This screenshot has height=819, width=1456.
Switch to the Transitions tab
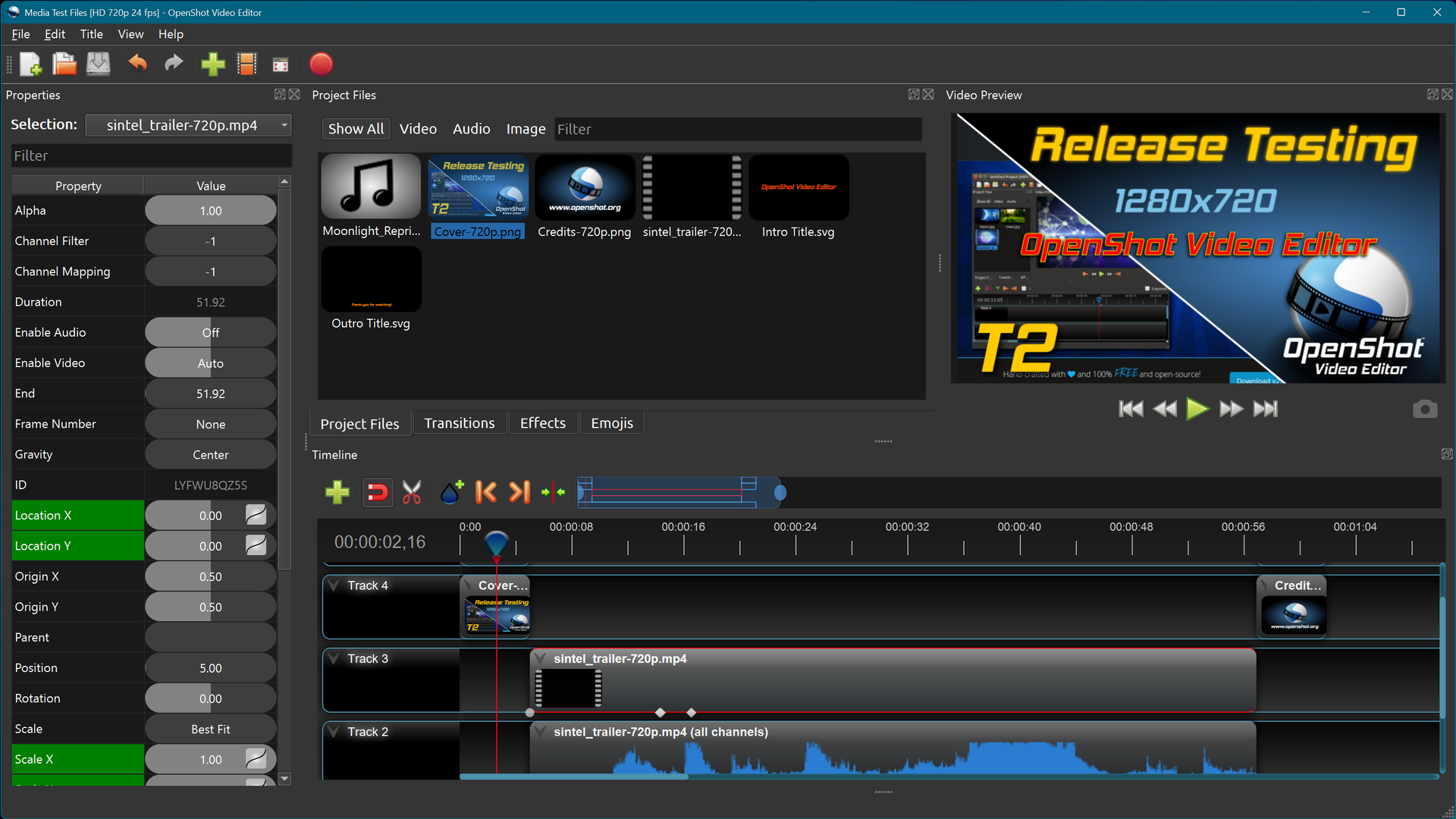point(459,422)
